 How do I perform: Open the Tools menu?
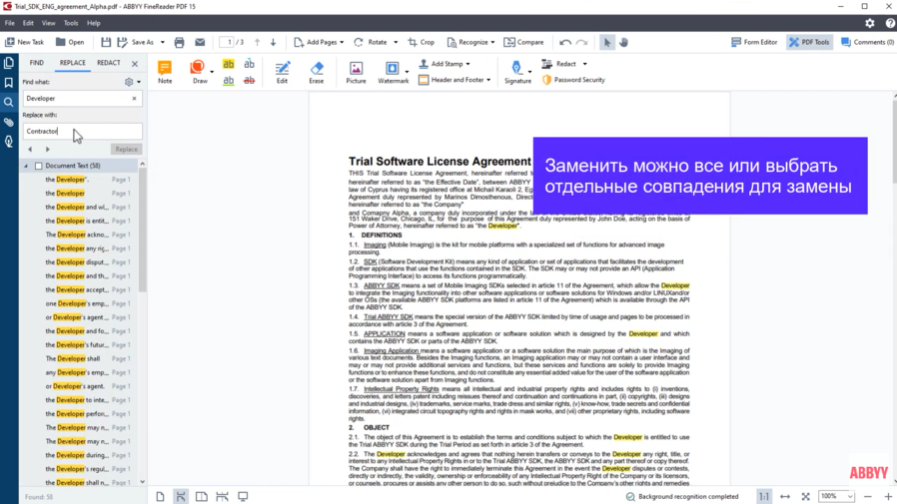(x=71, y=23)
